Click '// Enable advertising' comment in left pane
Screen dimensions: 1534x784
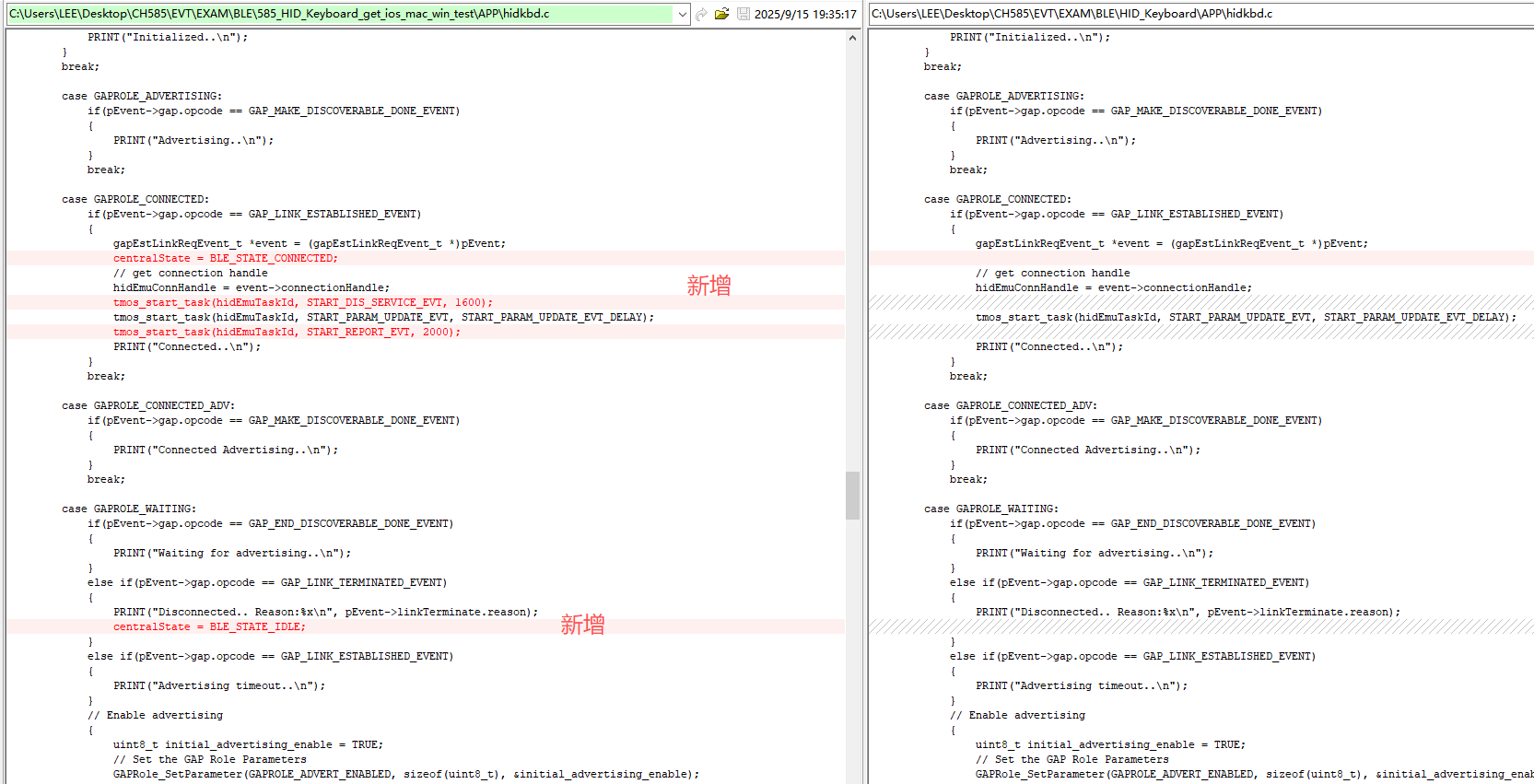155,715
